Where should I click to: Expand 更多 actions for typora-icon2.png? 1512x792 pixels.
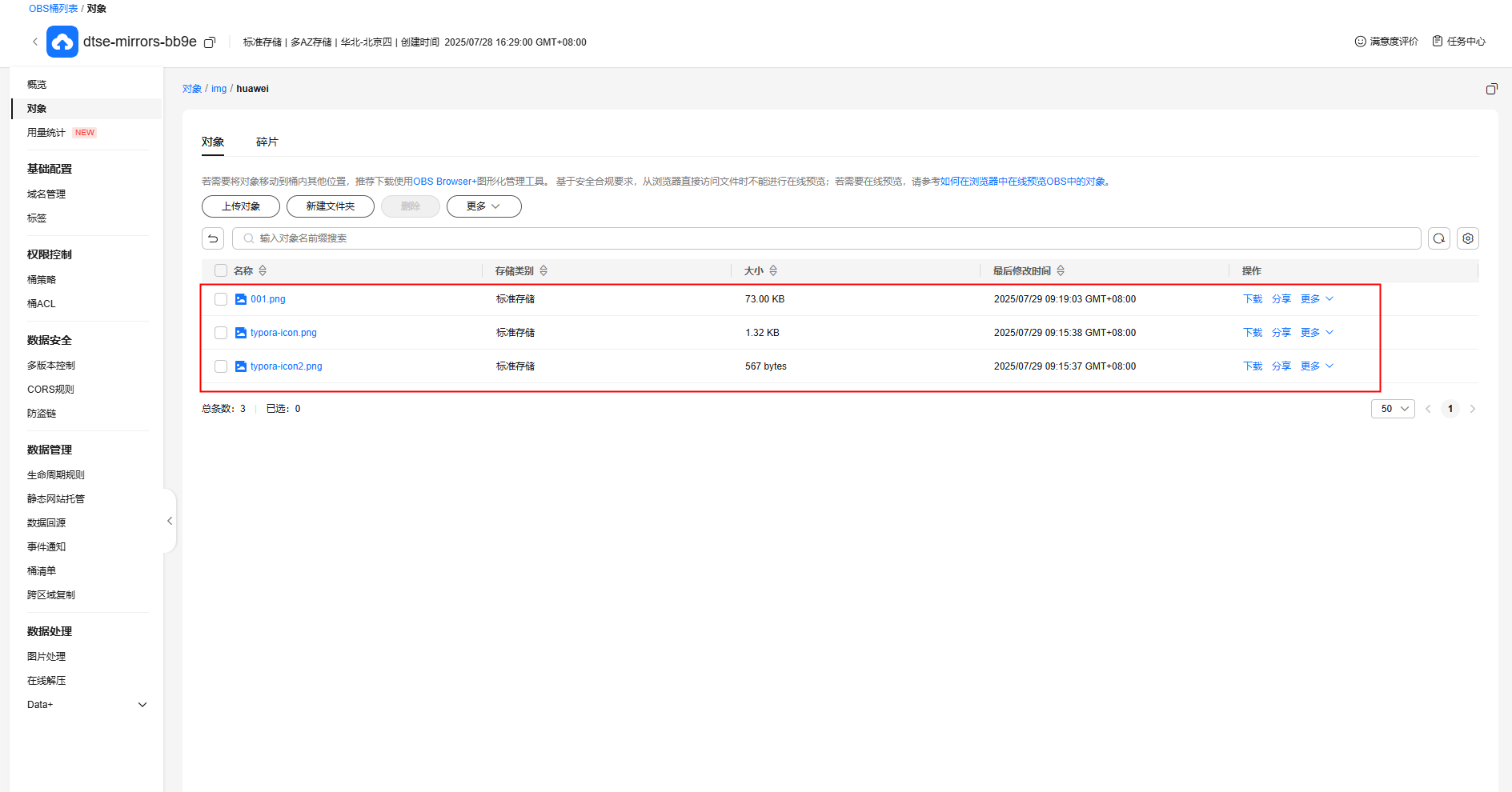pos(1317,366)
